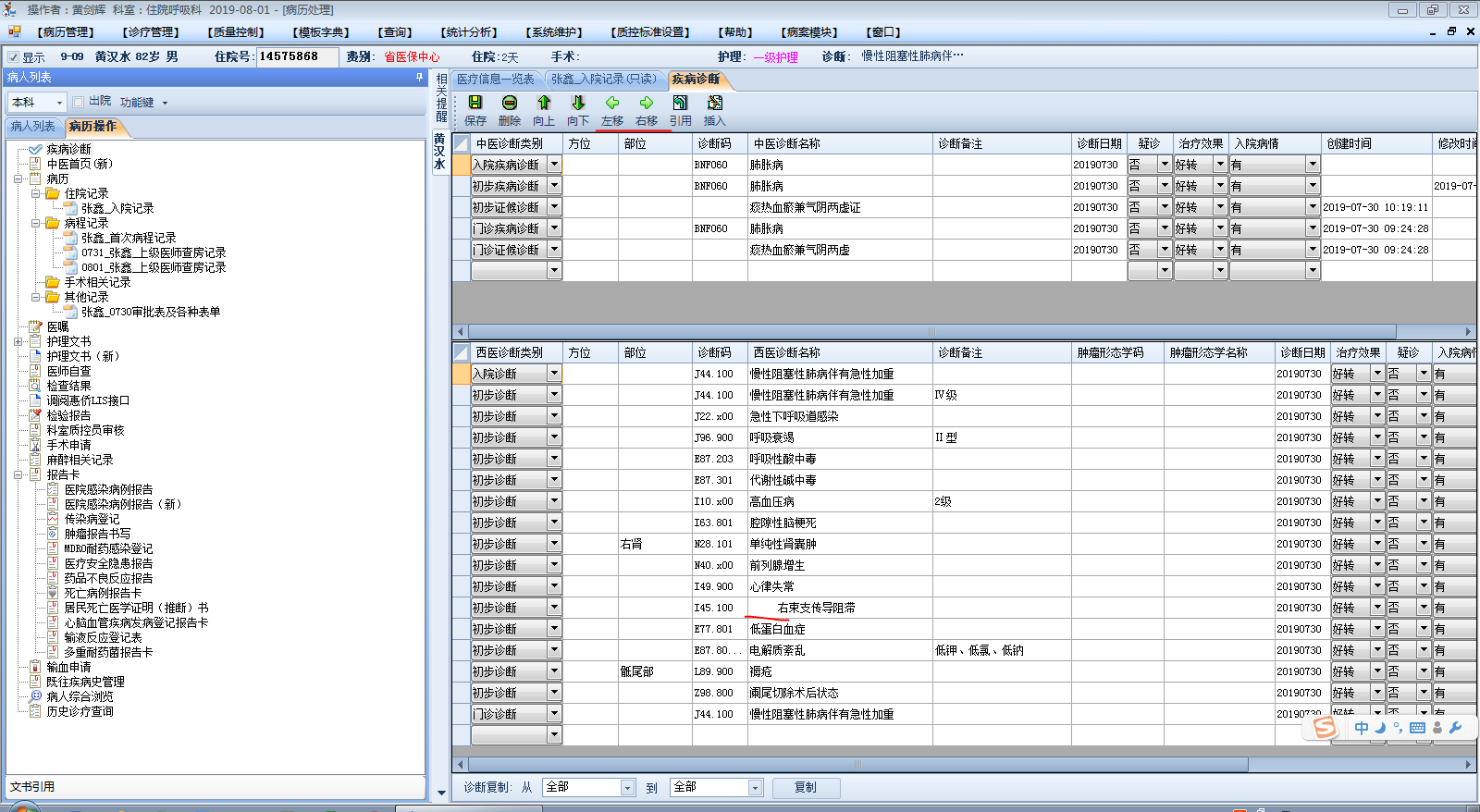Pin the 病人列表 panel with pushpin icon
1480x812 pixels.
(419, 78)
